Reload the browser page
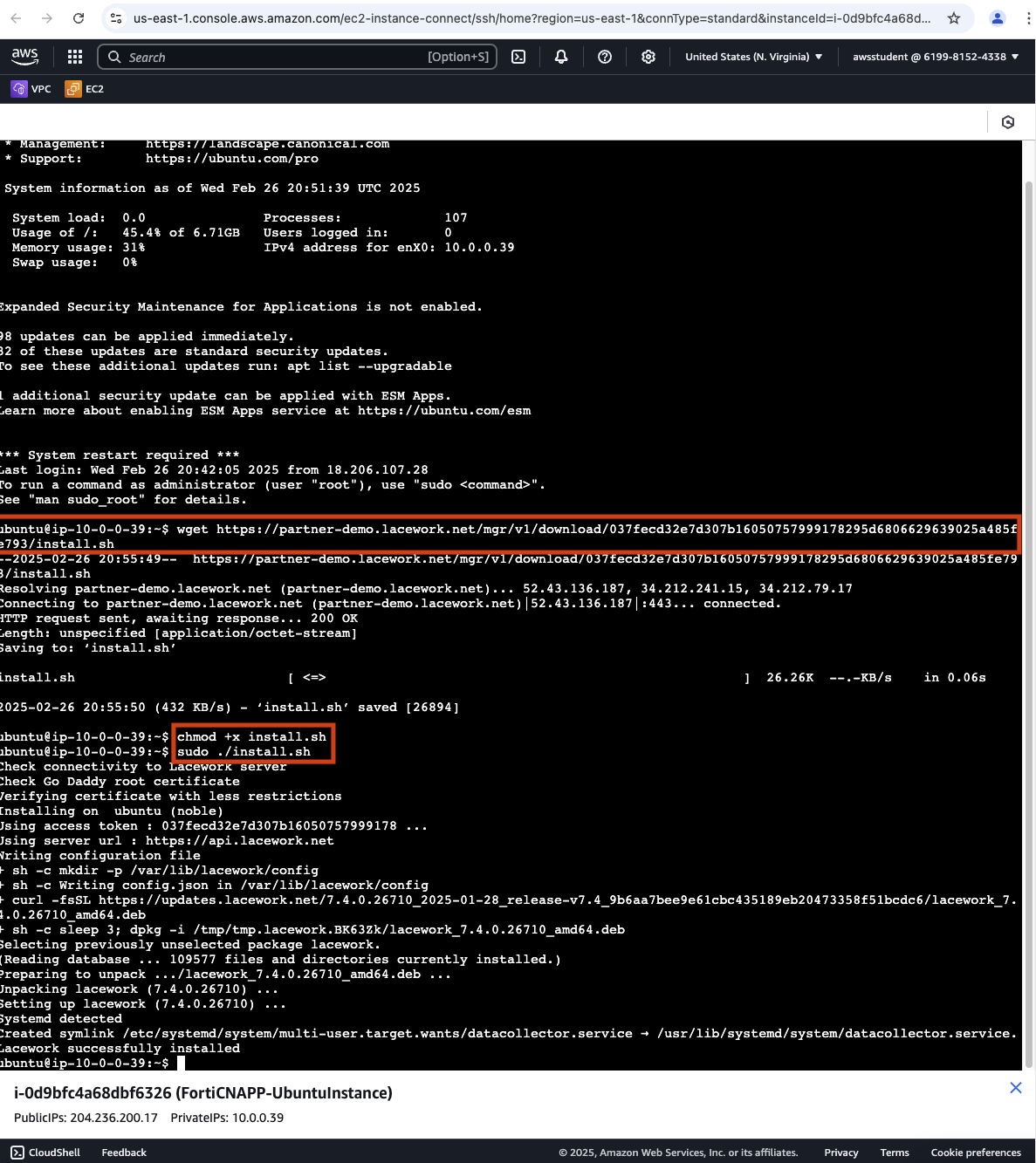 click(79, 18)
